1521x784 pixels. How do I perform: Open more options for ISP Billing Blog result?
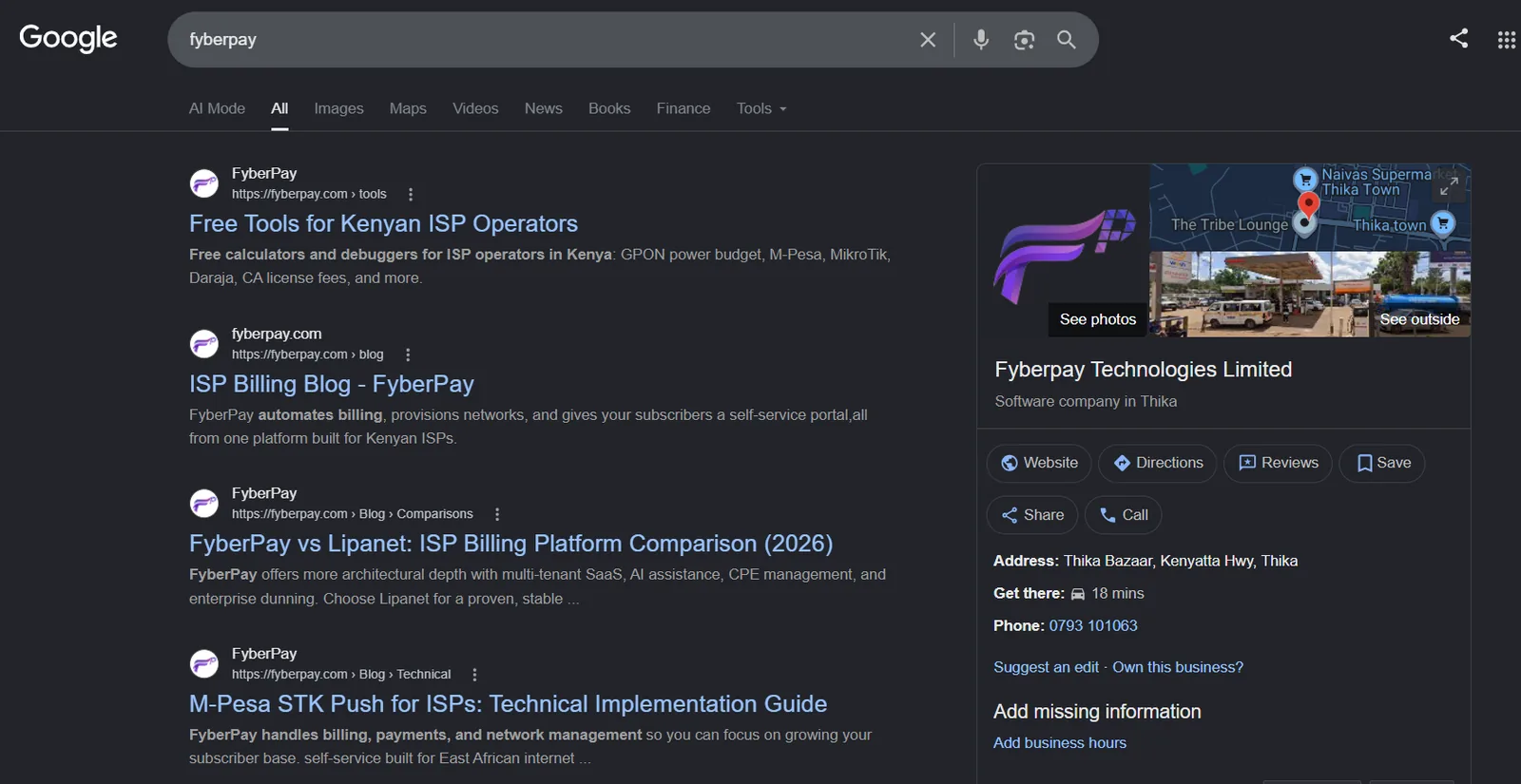click(x=408, y=354)
